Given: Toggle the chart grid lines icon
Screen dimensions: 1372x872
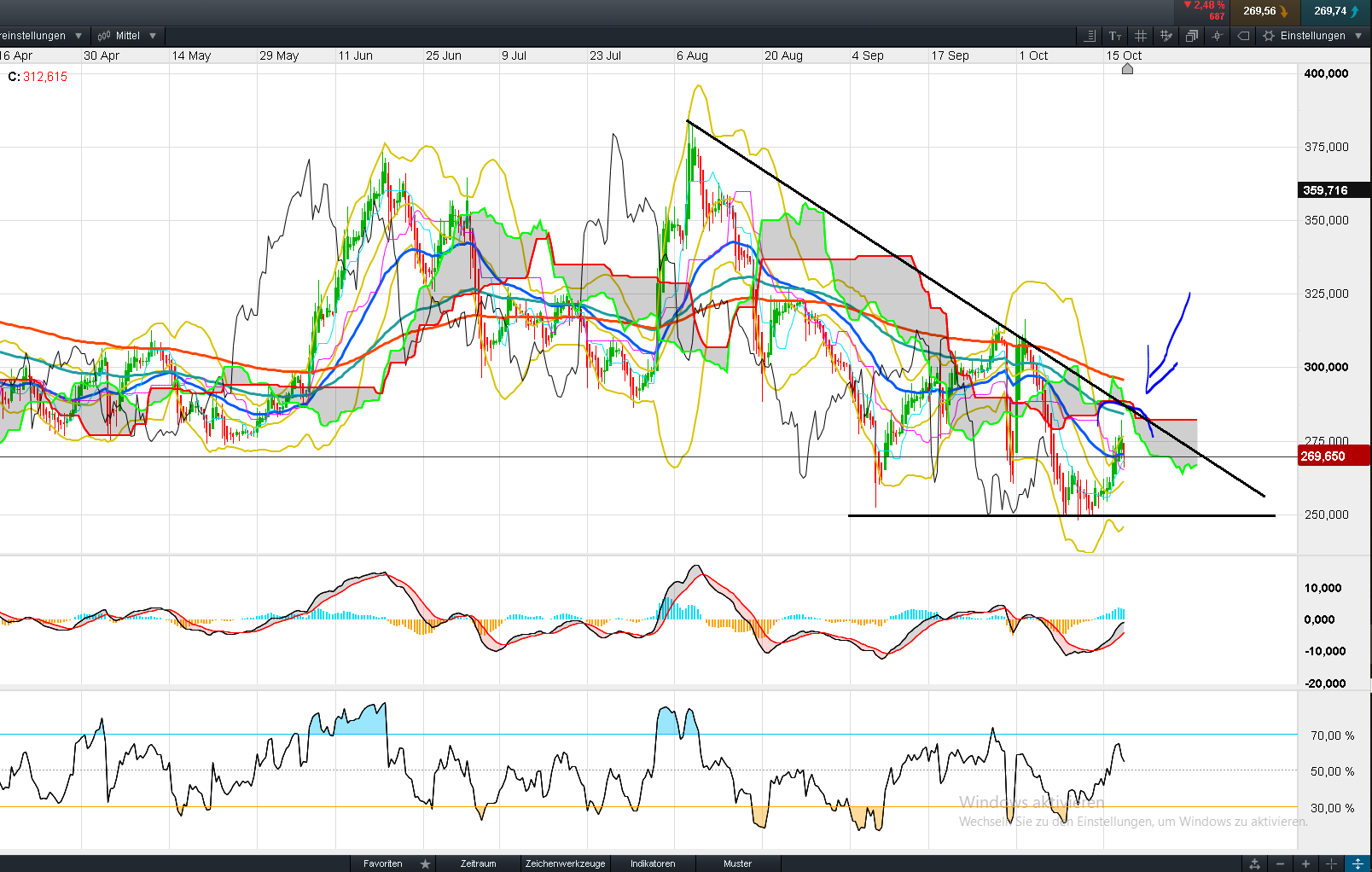Looking at the screenshot, I should [x=1141, y=36].
